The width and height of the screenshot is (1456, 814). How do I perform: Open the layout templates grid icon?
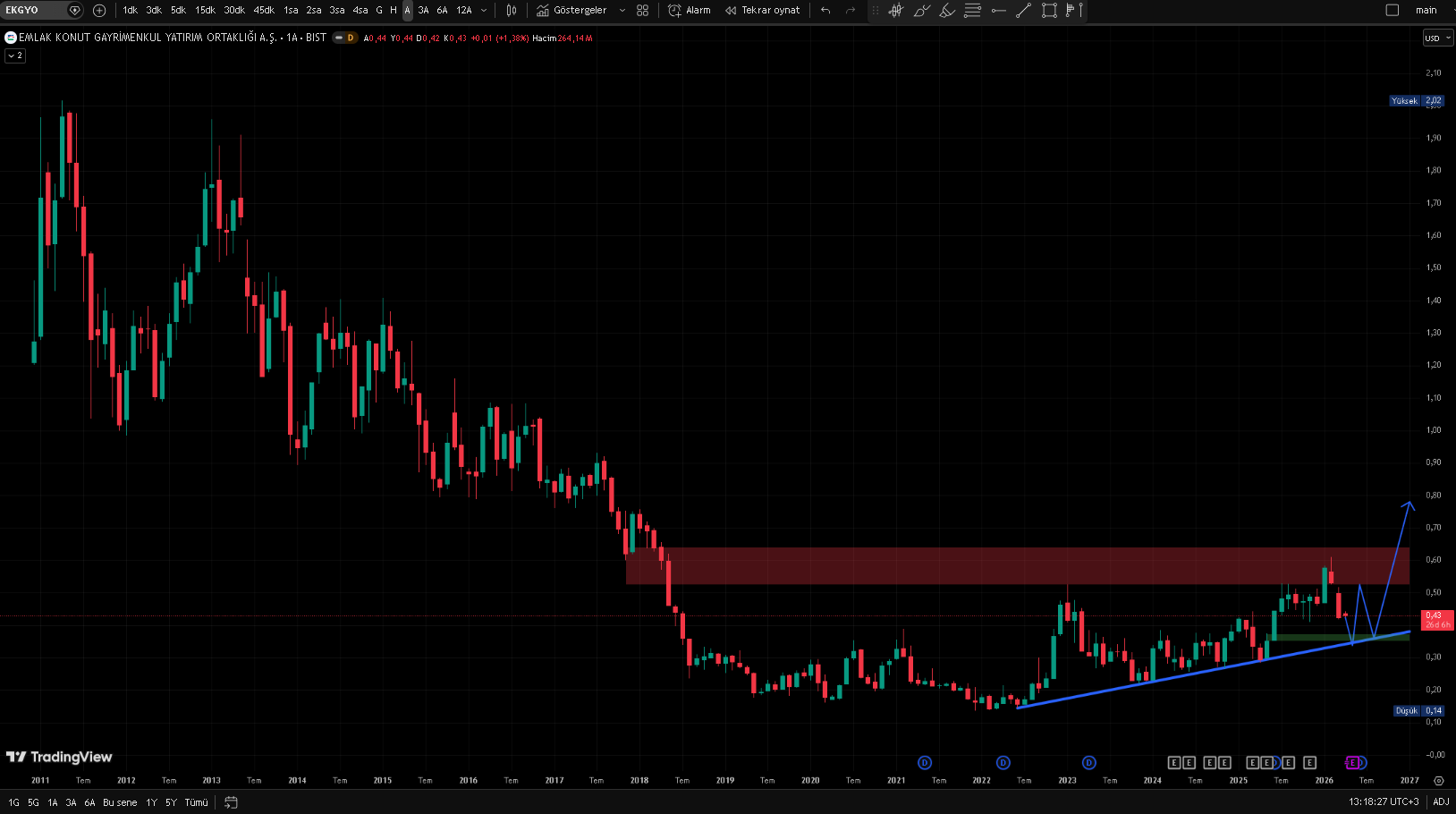(642, 11)
